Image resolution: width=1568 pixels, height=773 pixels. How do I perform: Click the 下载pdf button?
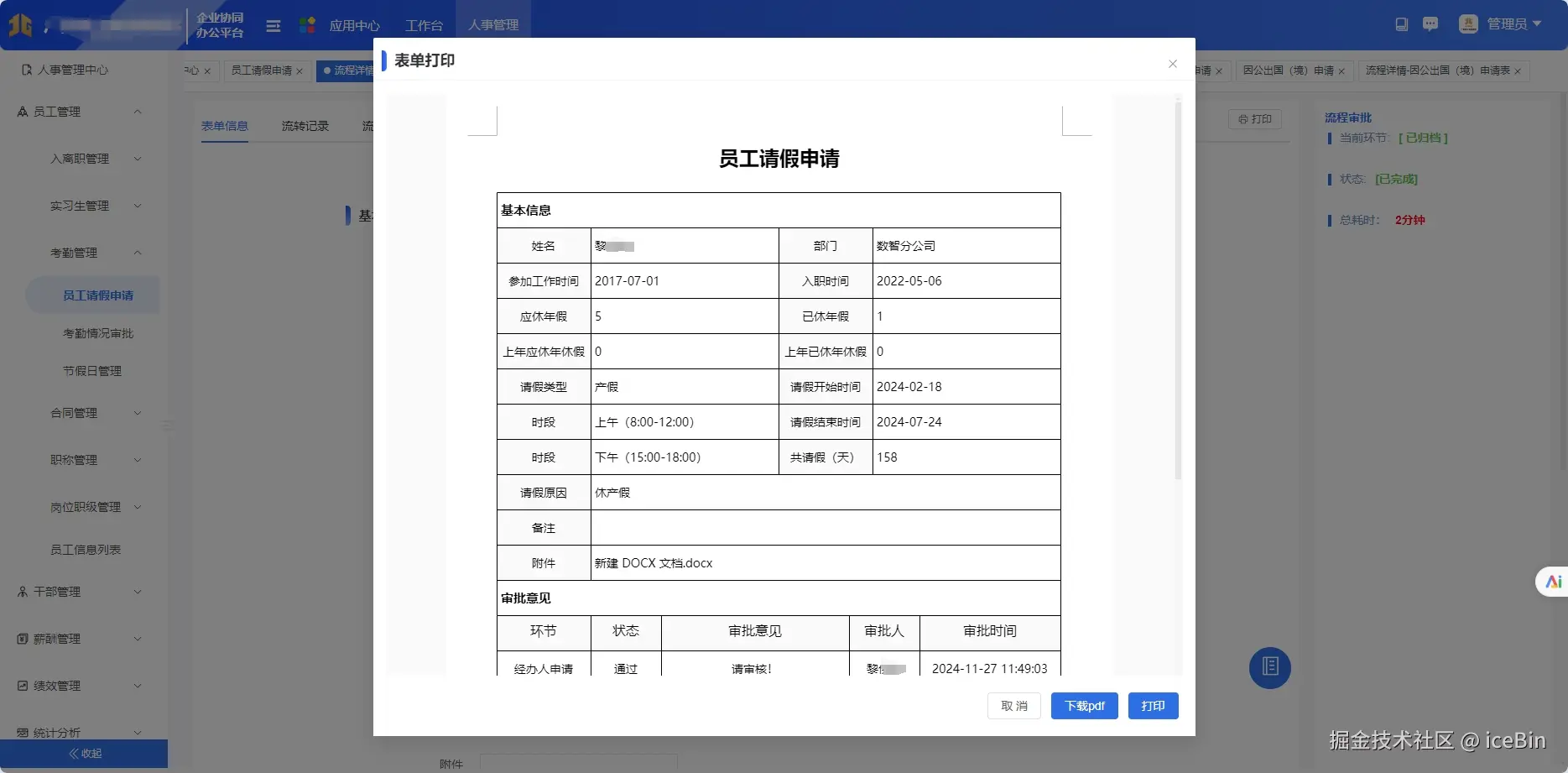point(1084,706)
